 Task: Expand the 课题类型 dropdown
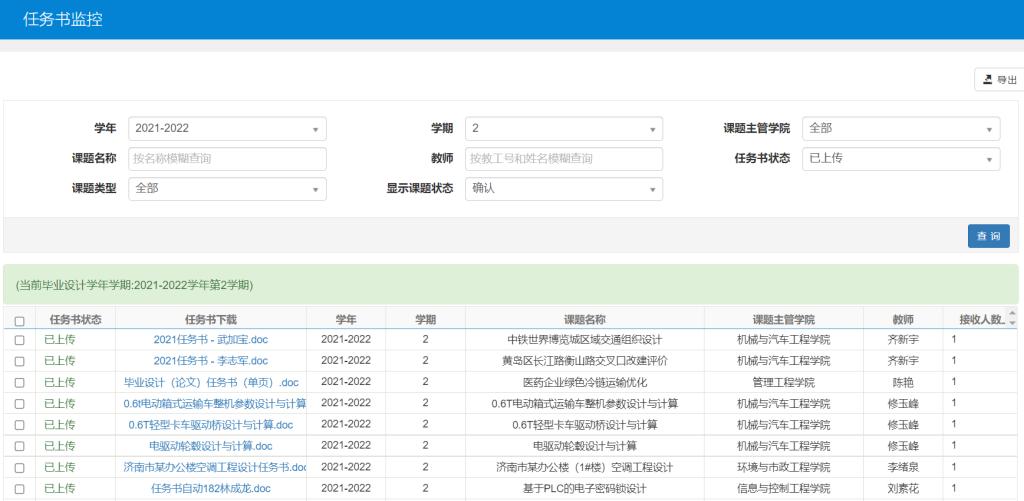pyautogui.click(x=227, y=188)
